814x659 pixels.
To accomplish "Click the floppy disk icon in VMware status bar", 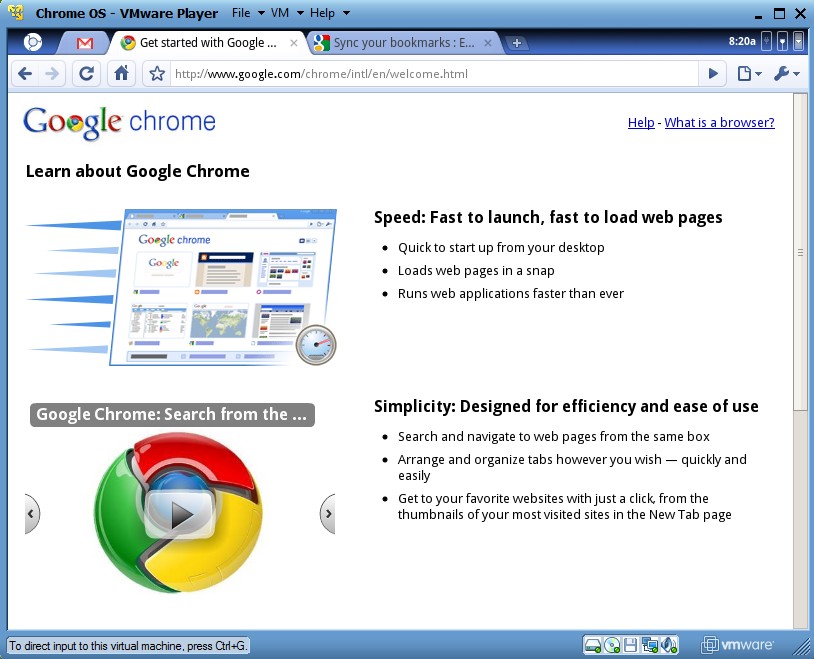I will click(x=630, y=644).
